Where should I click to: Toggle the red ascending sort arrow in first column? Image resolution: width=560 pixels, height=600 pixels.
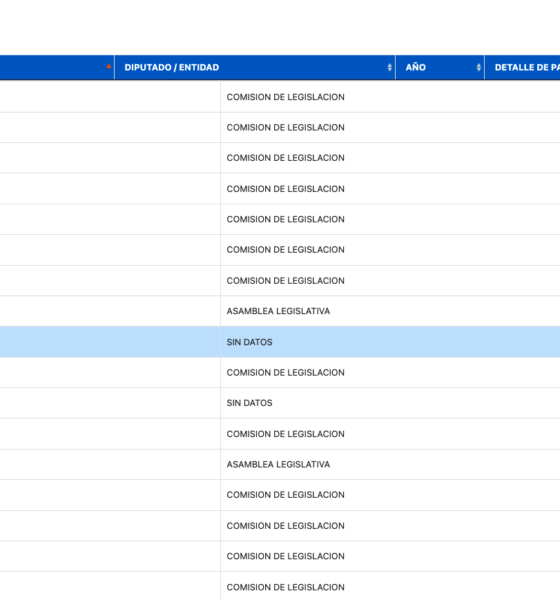[109, 66]
